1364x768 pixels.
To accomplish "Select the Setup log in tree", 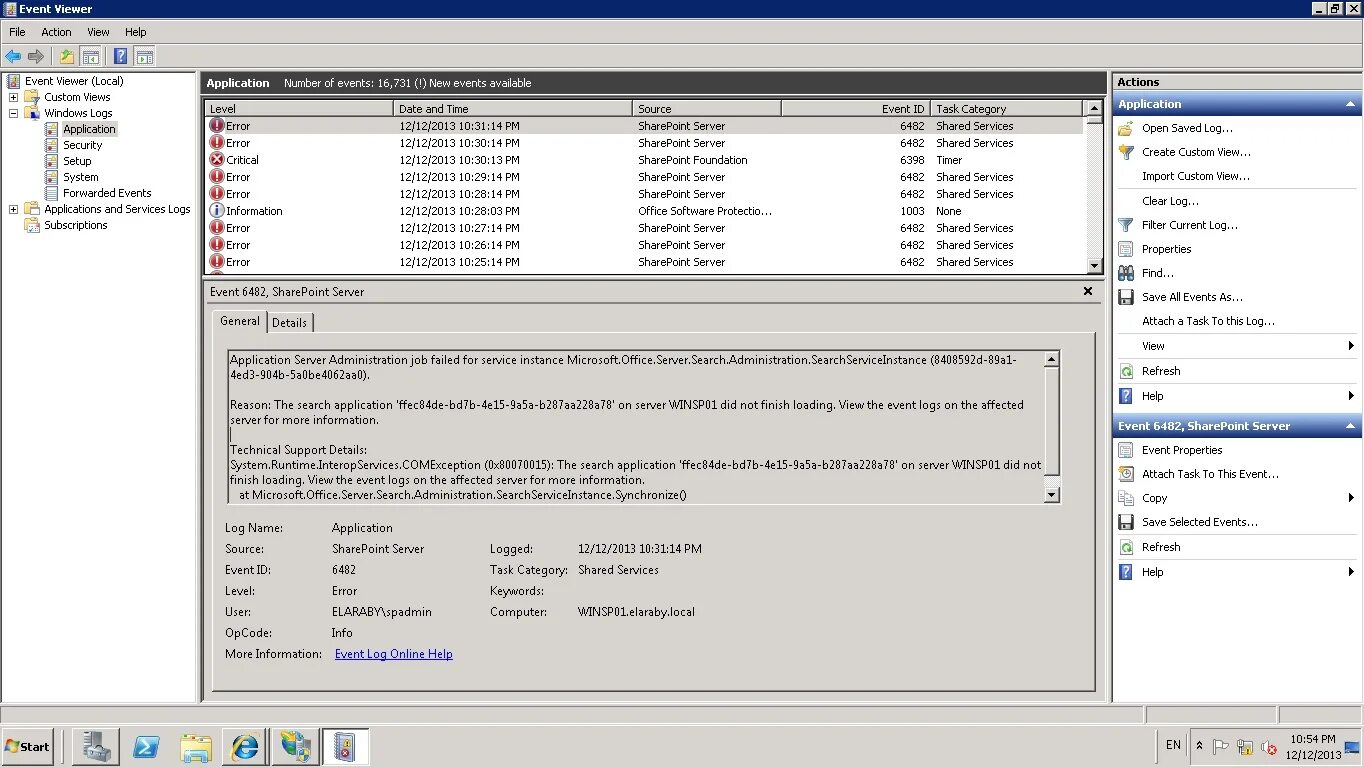I will [x=77, y=161].
